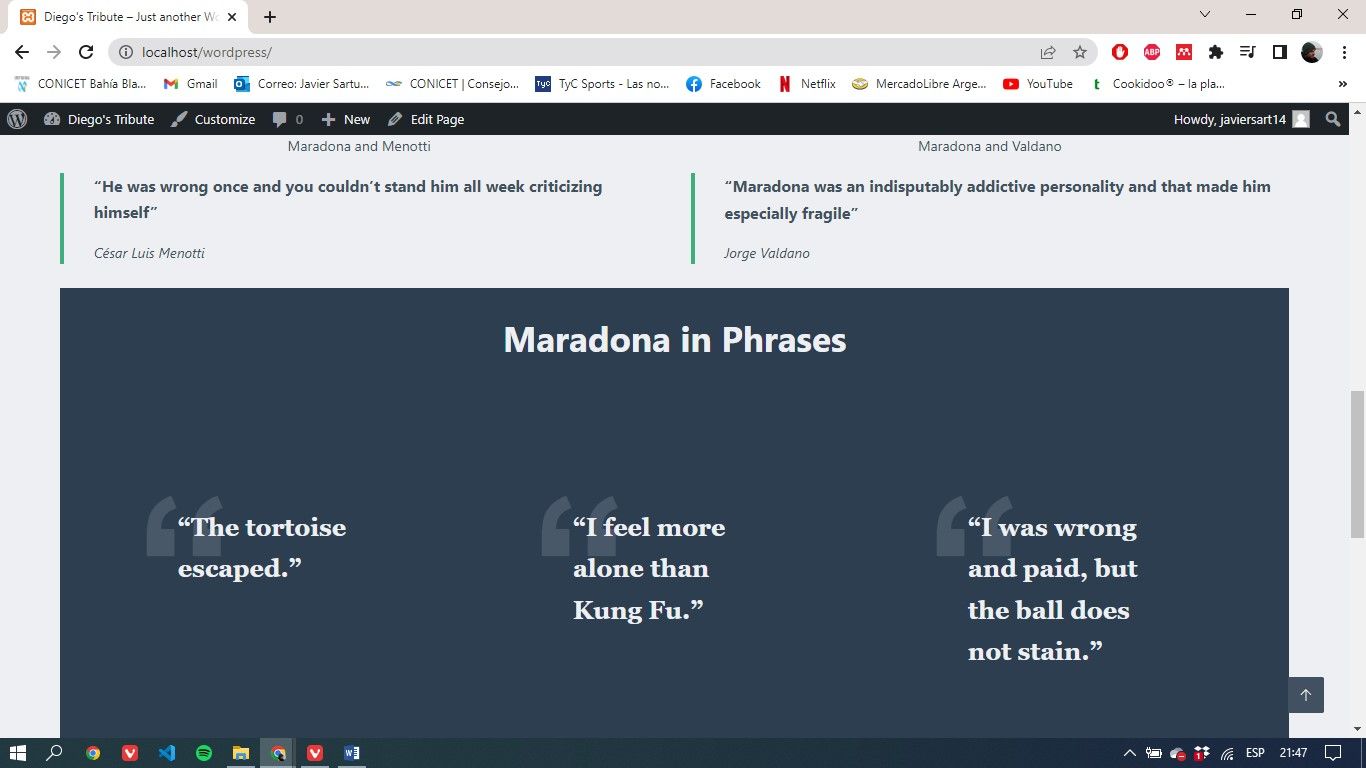Open the Extensions puzzle menu
This screenshot has width=1366, height=768.
pyautogui.click(x=1216, y=52)
